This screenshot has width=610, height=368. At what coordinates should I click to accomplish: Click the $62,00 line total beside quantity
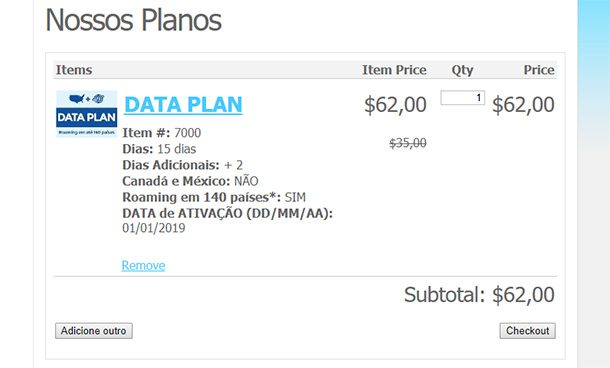[523, 105]
